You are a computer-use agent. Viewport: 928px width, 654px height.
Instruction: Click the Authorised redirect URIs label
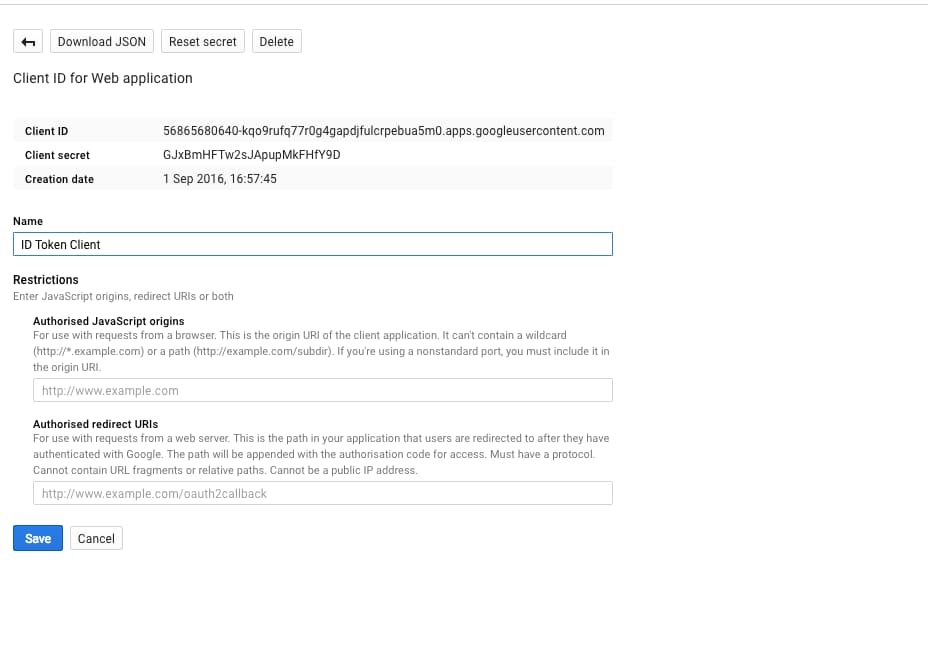click(96, 424)
